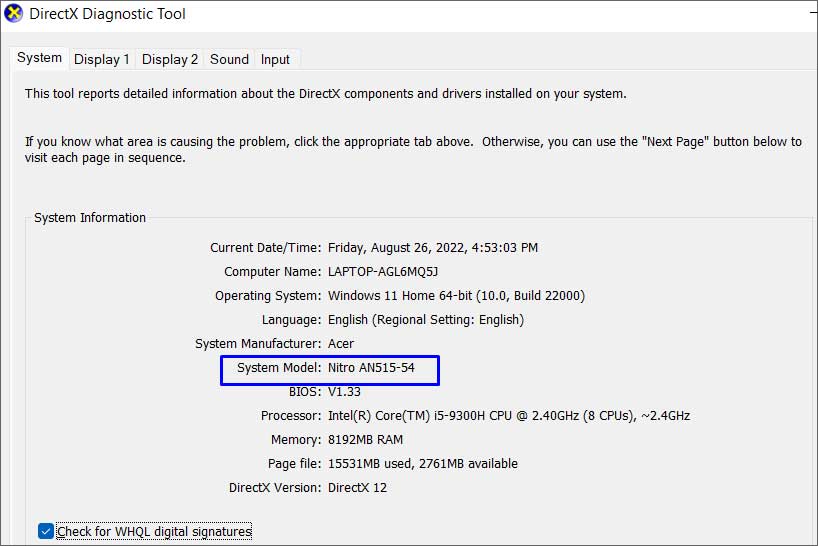Click the memory value 8192MB RAM
This screenshot has height=546, width=818.
[x=365, y=440]
